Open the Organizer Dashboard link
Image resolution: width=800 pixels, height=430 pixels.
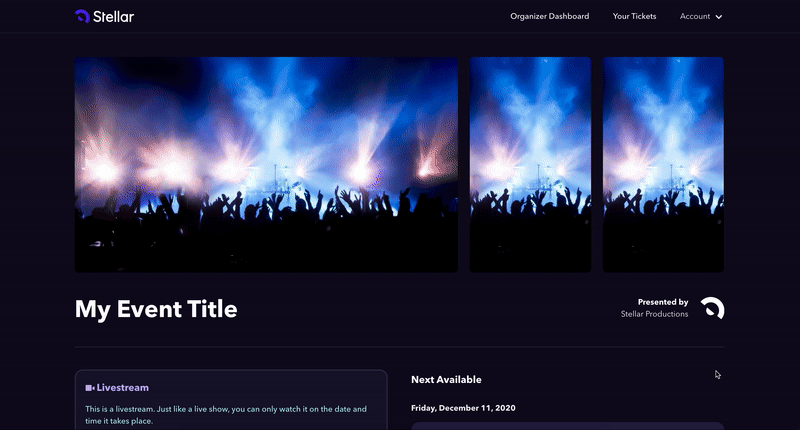tap(549, 16)
